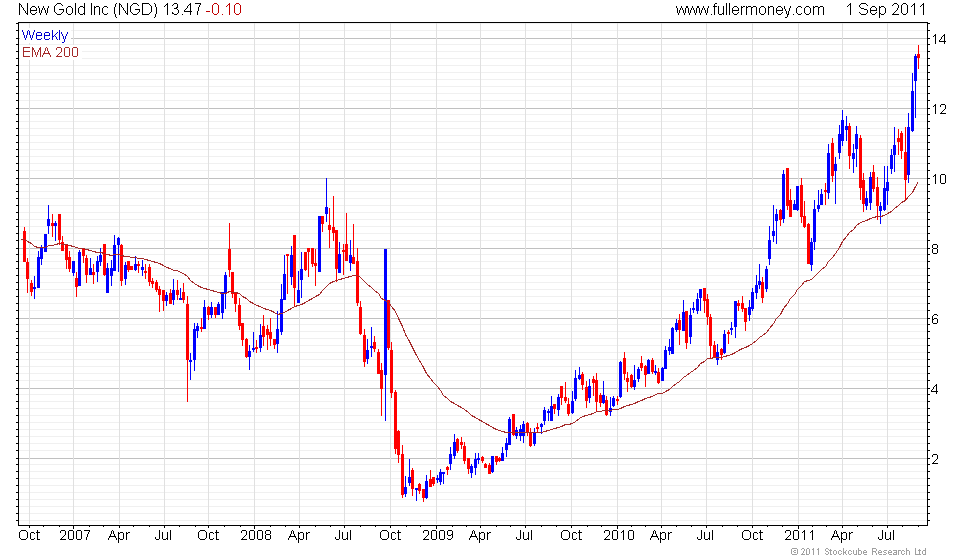Viewport: 980px width, 560px height.
Task: Click the 2009 year label on time axis
Action: click(x=438, y=535)
